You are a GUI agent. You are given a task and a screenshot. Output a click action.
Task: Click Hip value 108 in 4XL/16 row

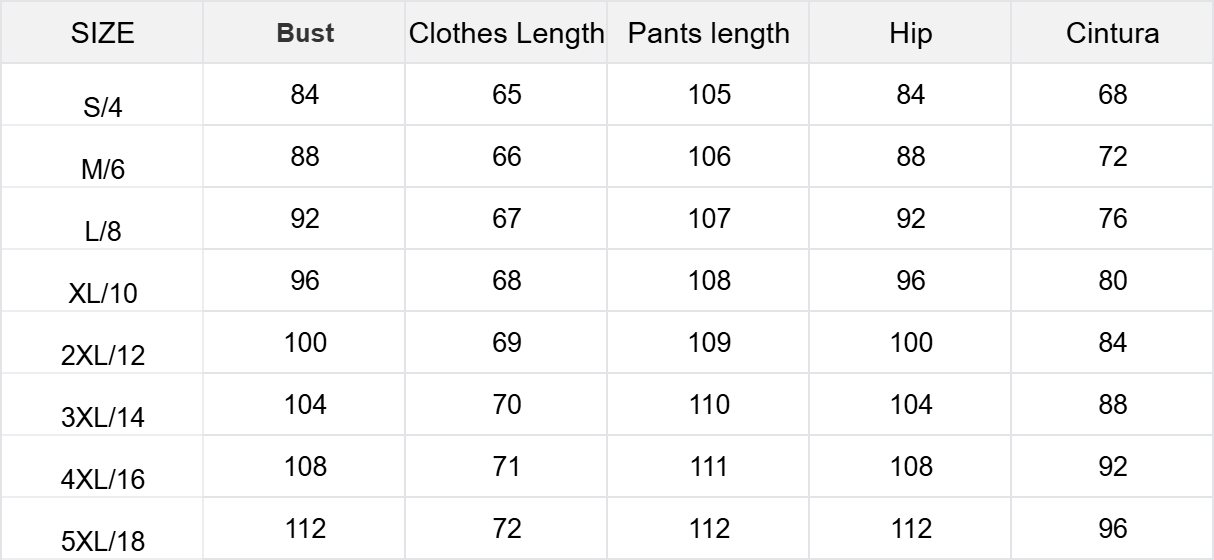click(910, 467)
